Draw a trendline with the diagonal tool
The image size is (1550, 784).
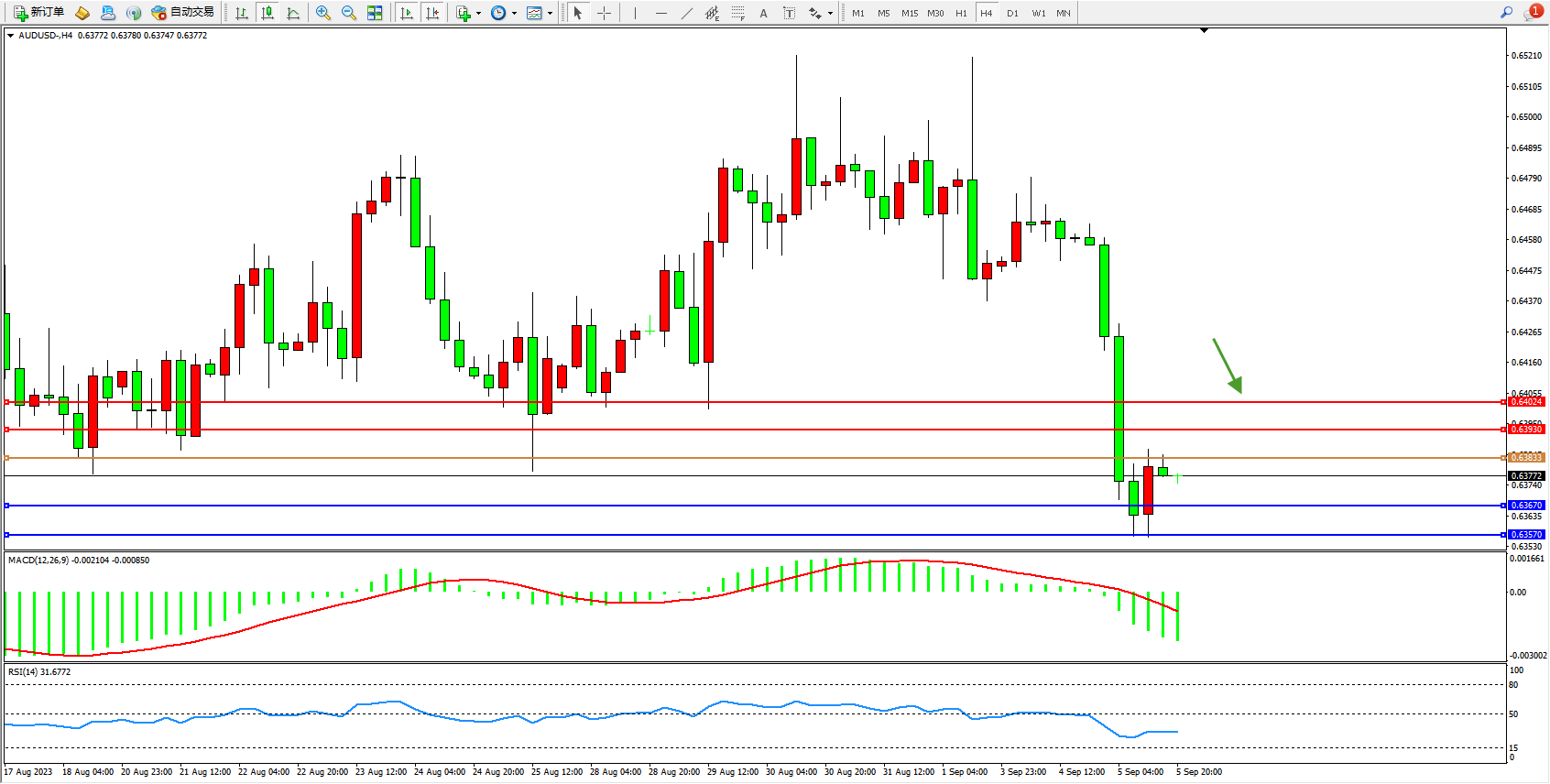[x=687, y=13]
